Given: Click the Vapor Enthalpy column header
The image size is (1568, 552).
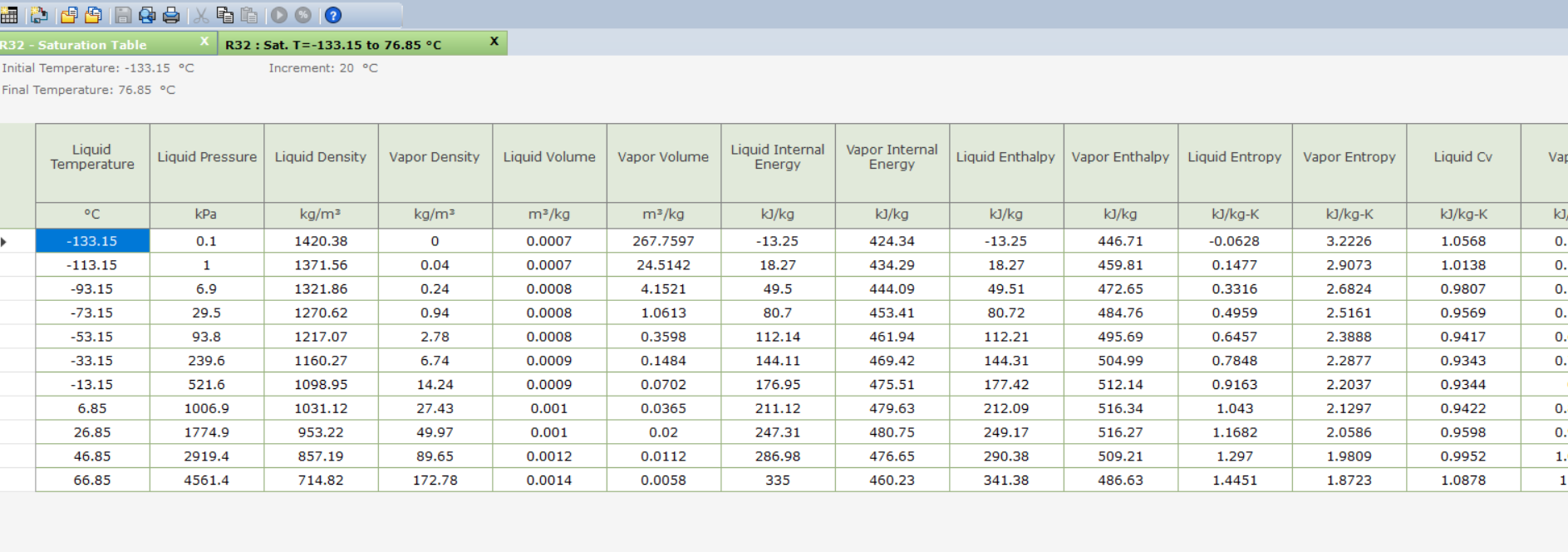Looking at the screenshot, I should pyautogui.click(x=1120, y=157).
